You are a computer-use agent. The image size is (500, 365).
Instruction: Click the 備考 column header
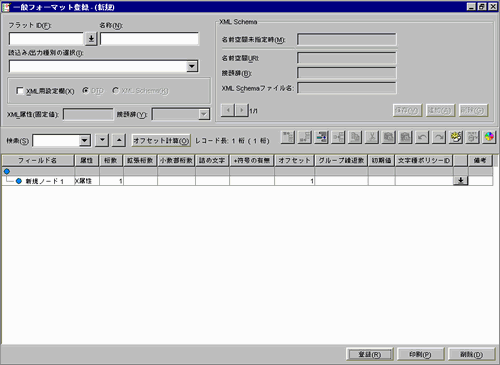point(480,160)
